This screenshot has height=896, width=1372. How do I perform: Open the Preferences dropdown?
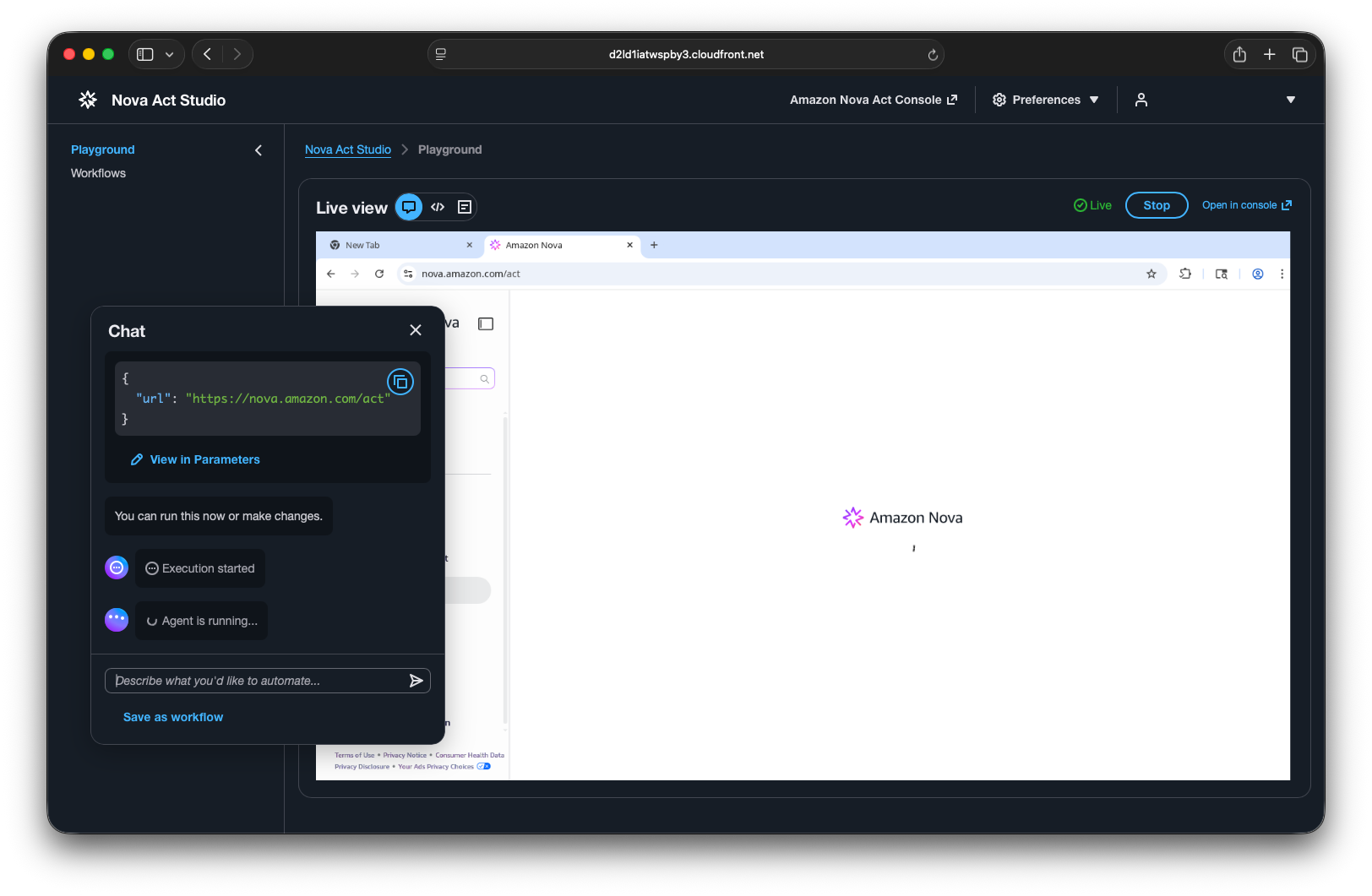tap(1046, 100)
